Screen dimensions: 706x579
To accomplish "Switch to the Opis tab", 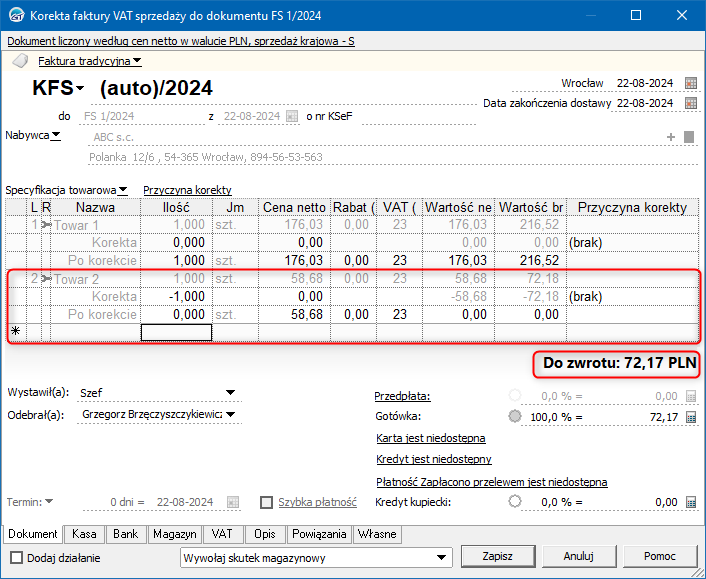I will (x=265, y=534).
